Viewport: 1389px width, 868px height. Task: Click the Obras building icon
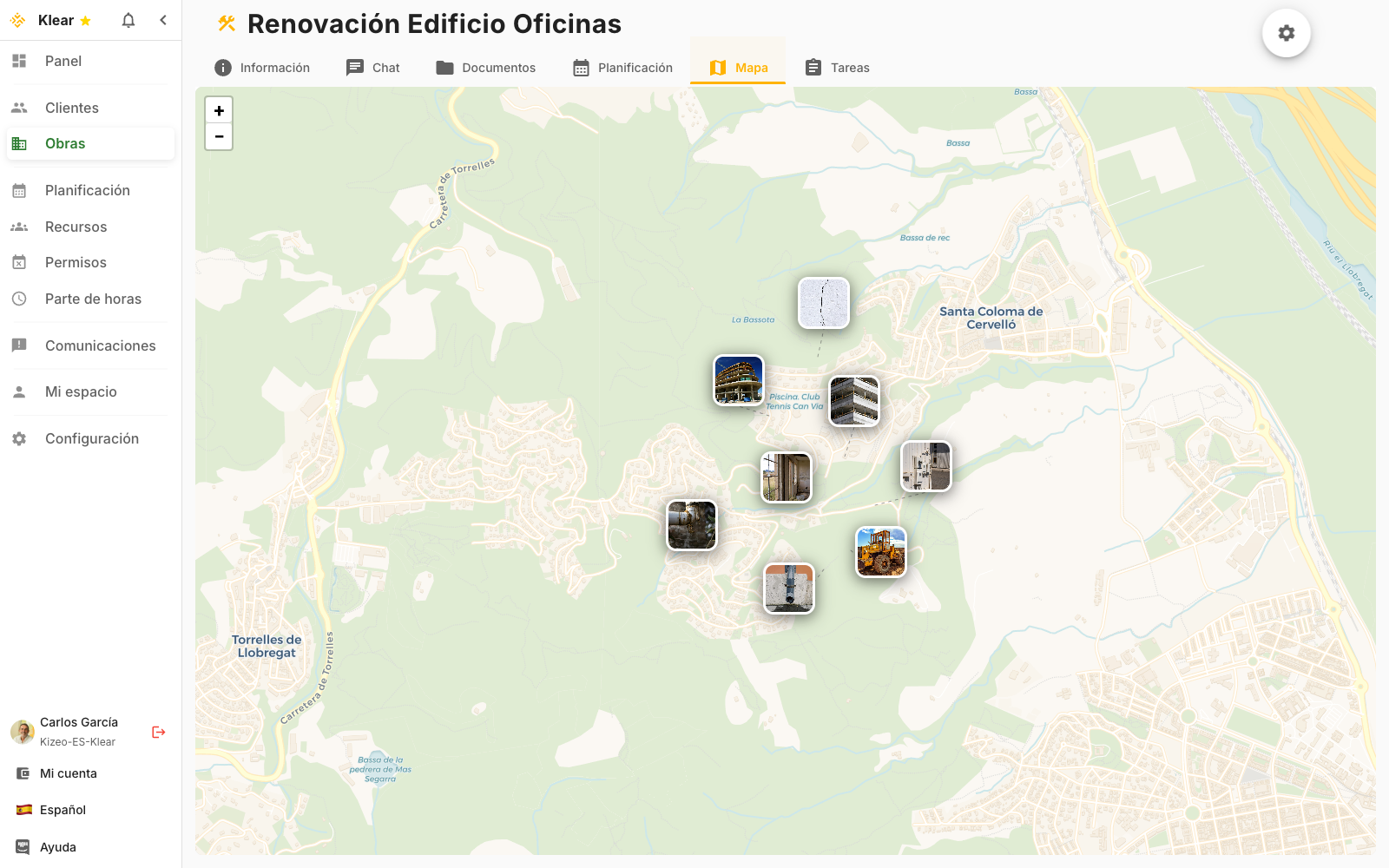19,143
